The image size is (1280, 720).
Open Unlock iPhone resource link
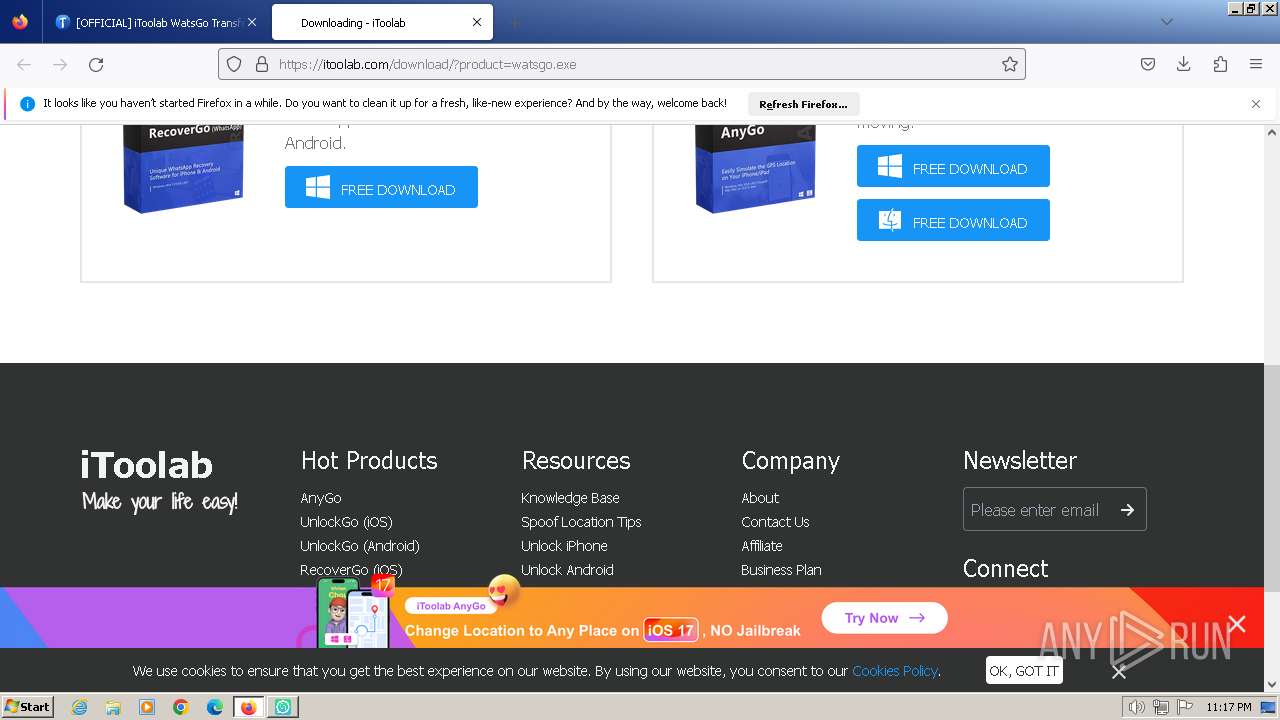point(564,546)
